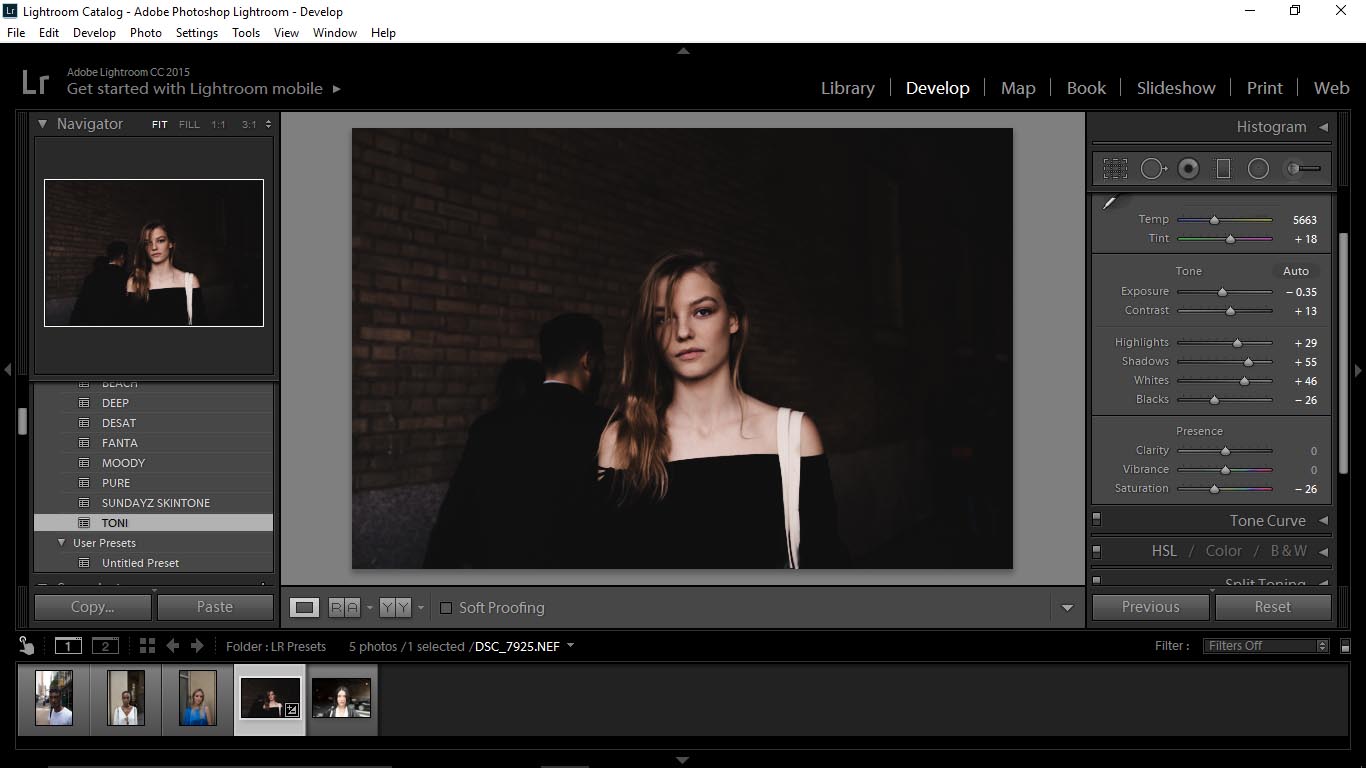Select the Spot Removal tool

1153,169
